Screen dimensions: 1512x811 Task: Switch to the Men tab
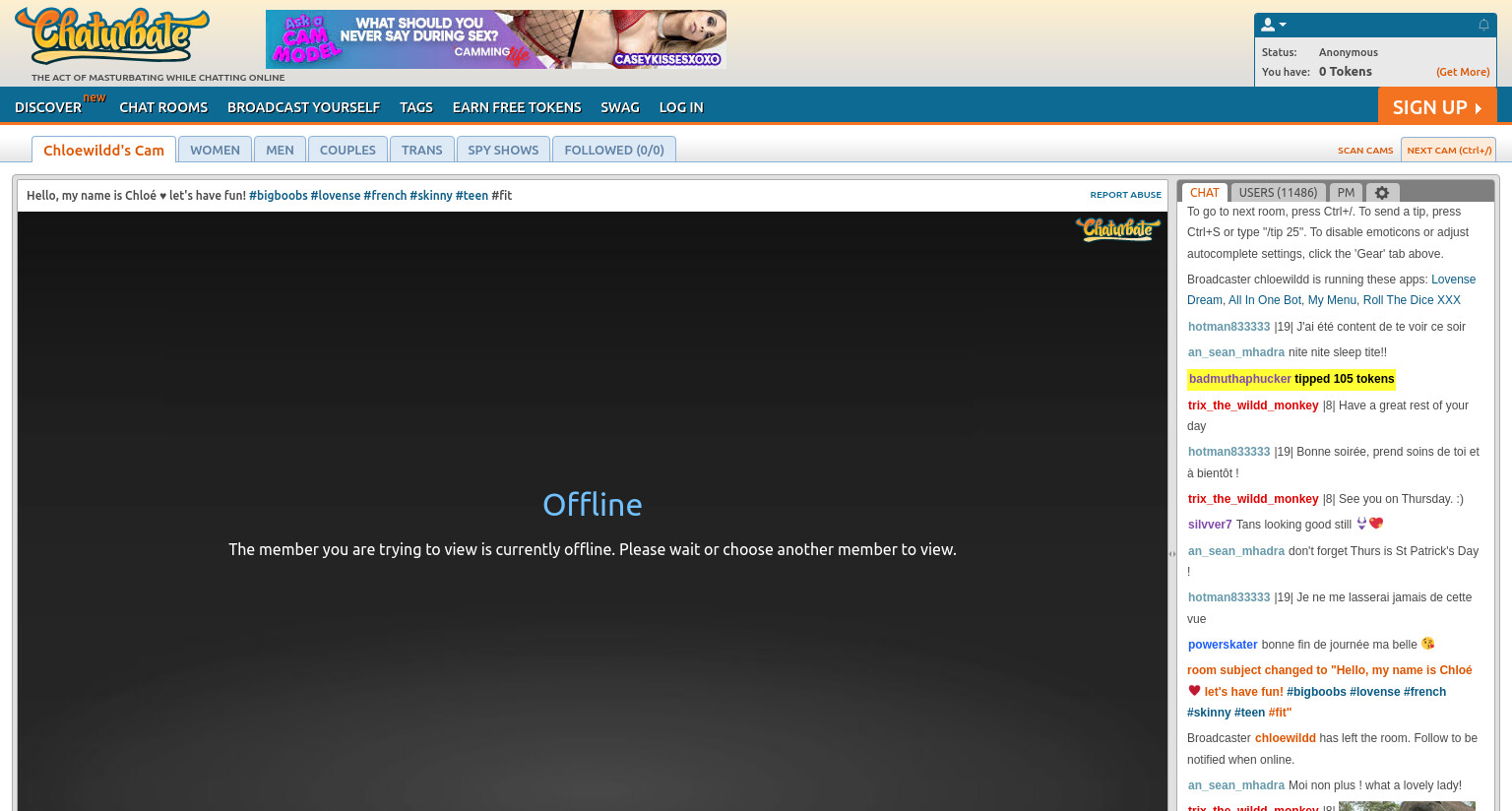pos(280,150)
